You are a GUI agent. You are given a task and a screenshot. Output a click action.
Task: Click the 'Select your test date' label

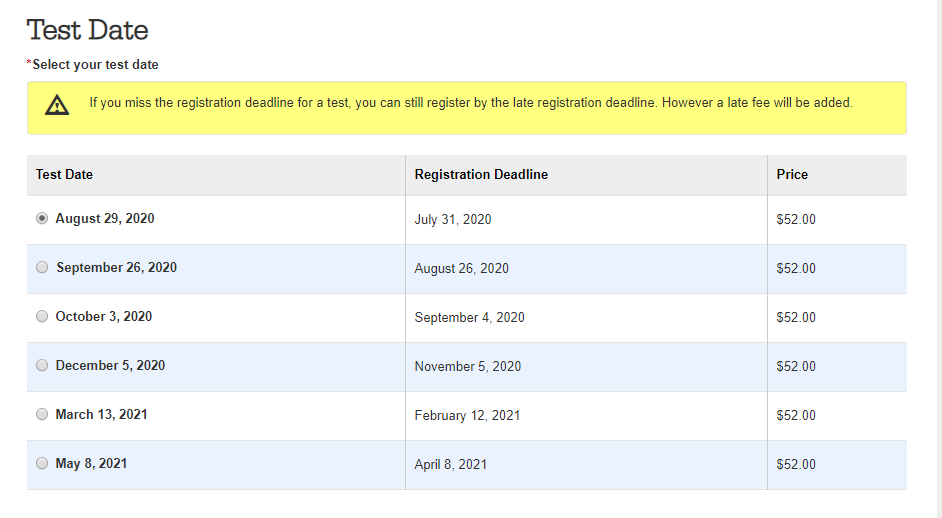96,65
